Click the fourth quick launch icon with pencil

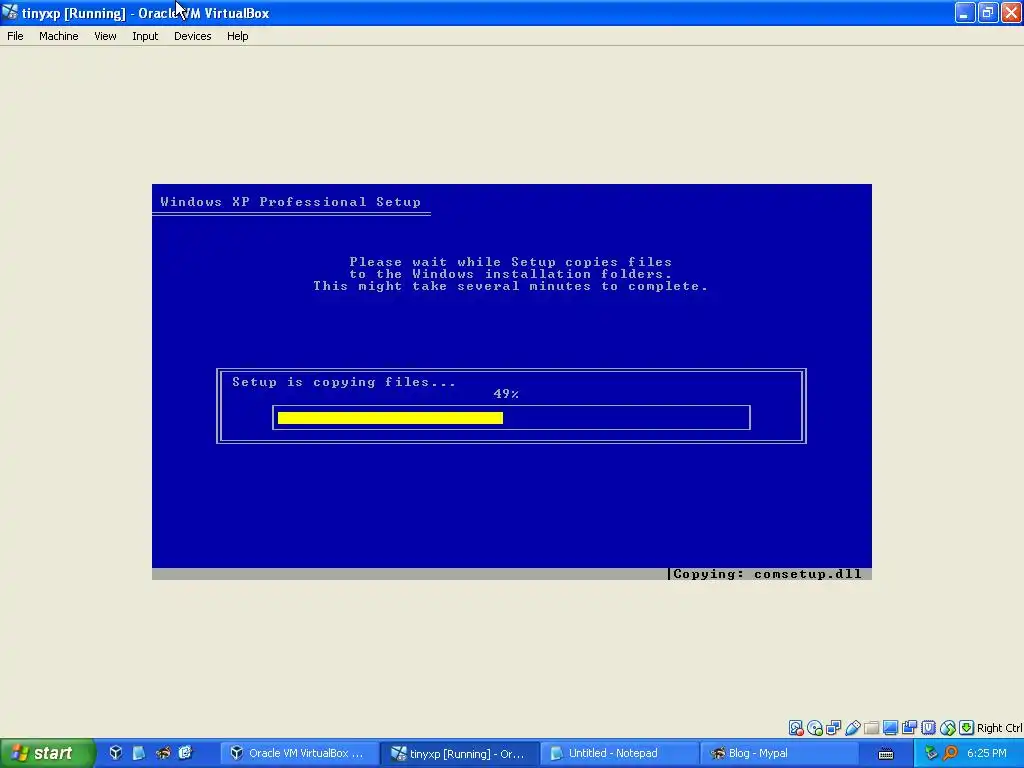point(185,752)
